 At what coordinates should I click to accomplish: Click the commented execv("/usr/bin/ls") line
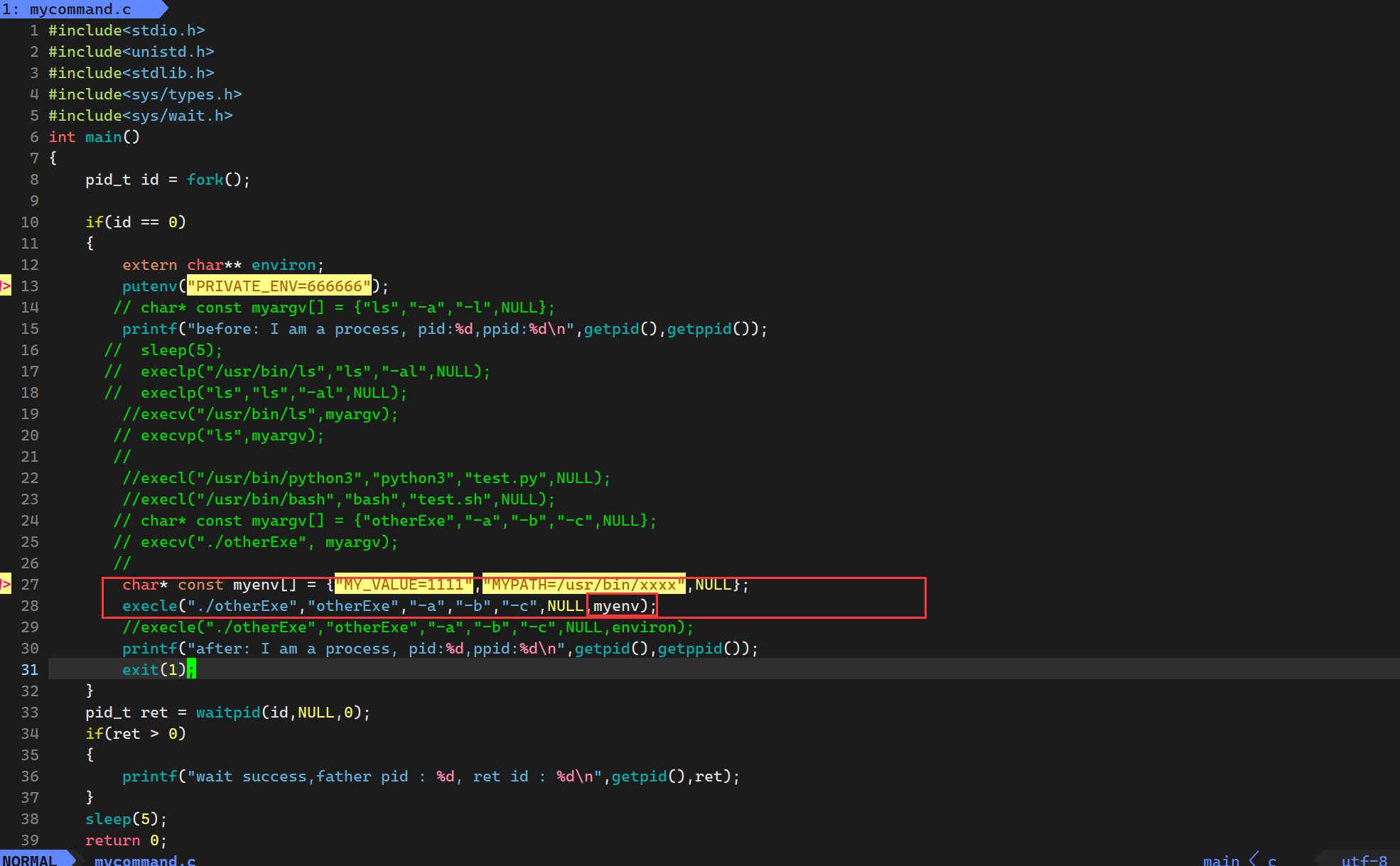(260, 414)
